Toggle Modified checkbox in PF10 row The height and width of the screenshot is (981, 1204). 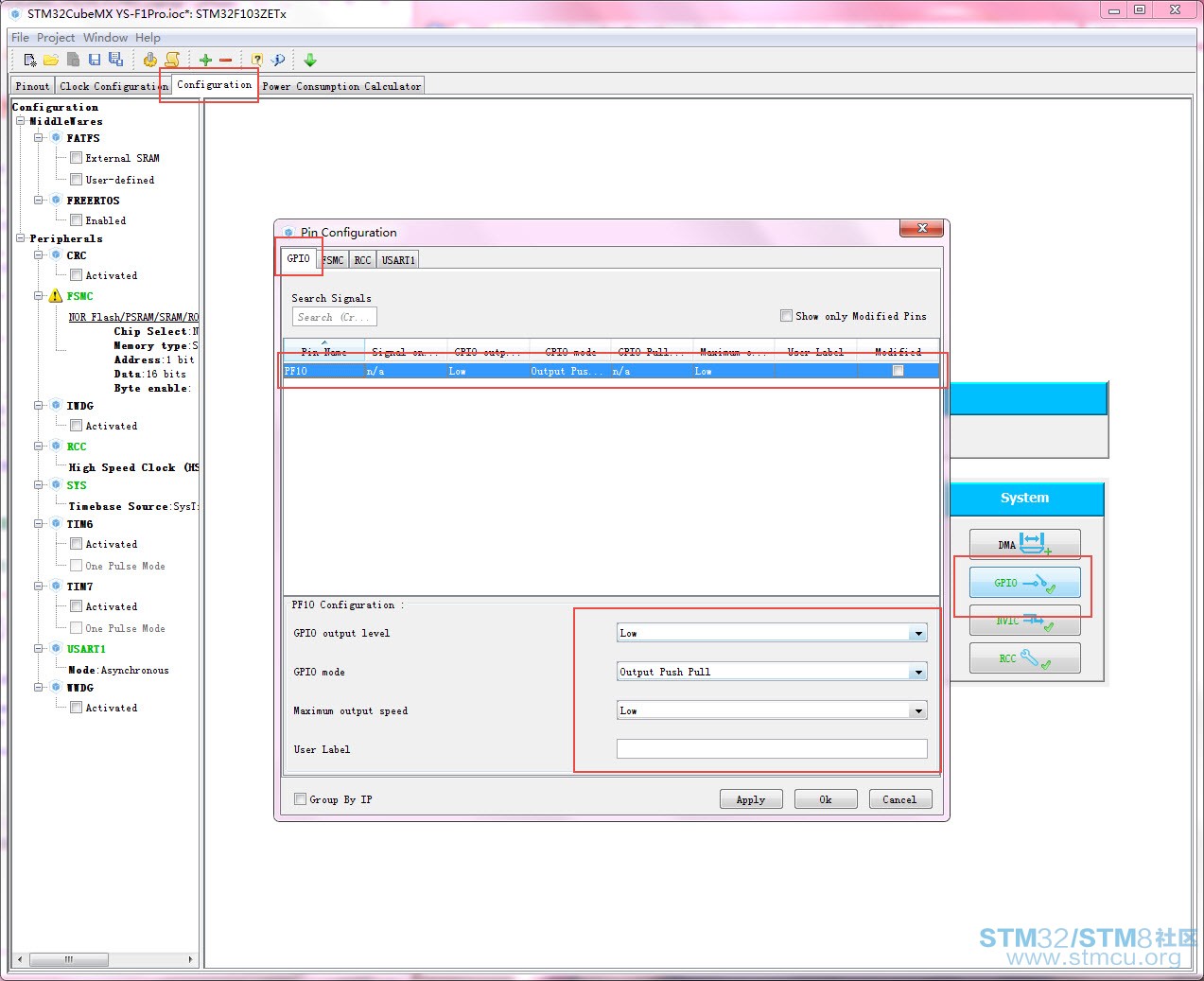[898, 371]
